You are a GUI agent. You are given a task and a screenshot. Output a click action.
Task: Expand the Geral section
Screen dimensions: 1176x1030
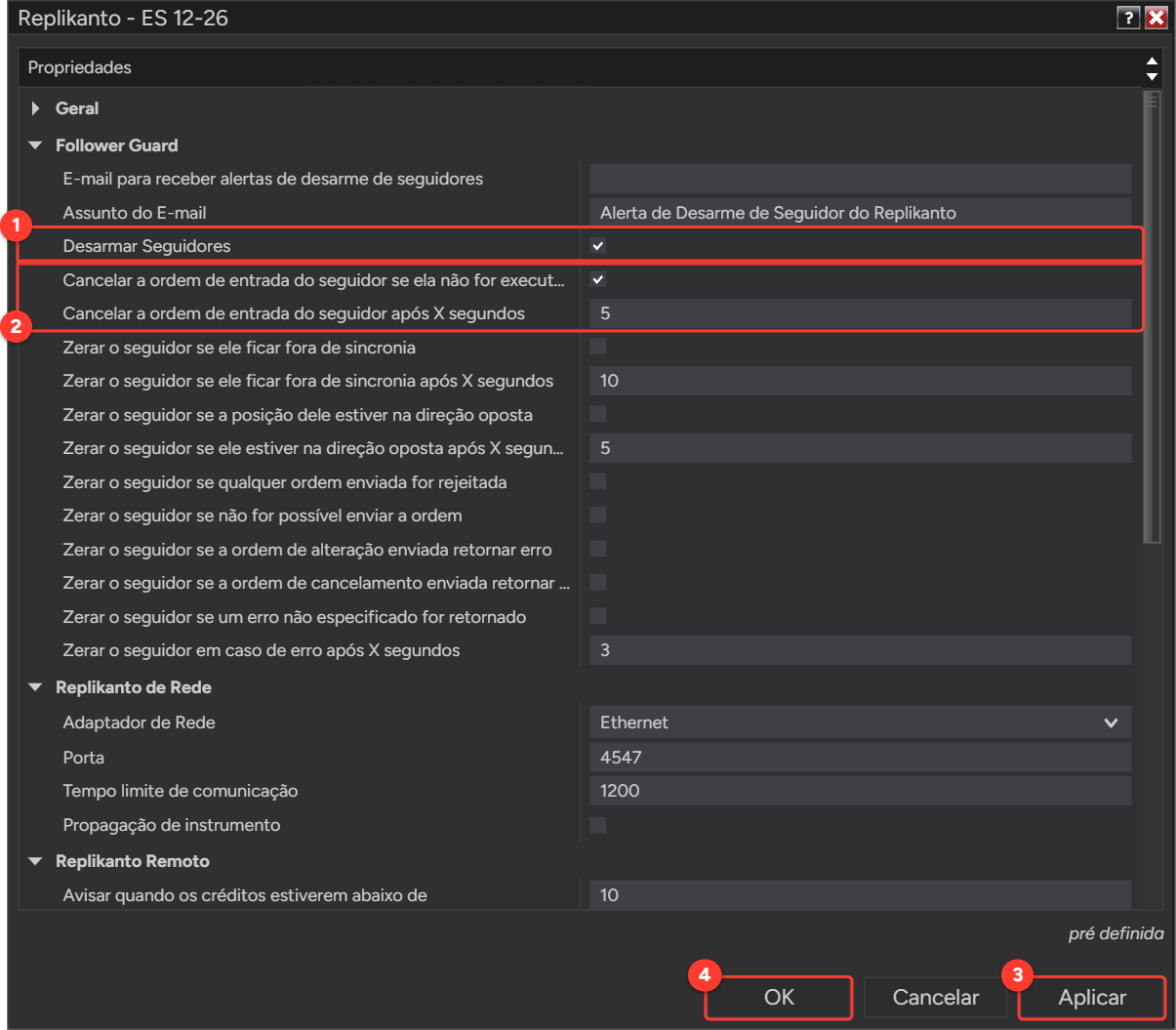pyautogui.click(x=36, y=108)
